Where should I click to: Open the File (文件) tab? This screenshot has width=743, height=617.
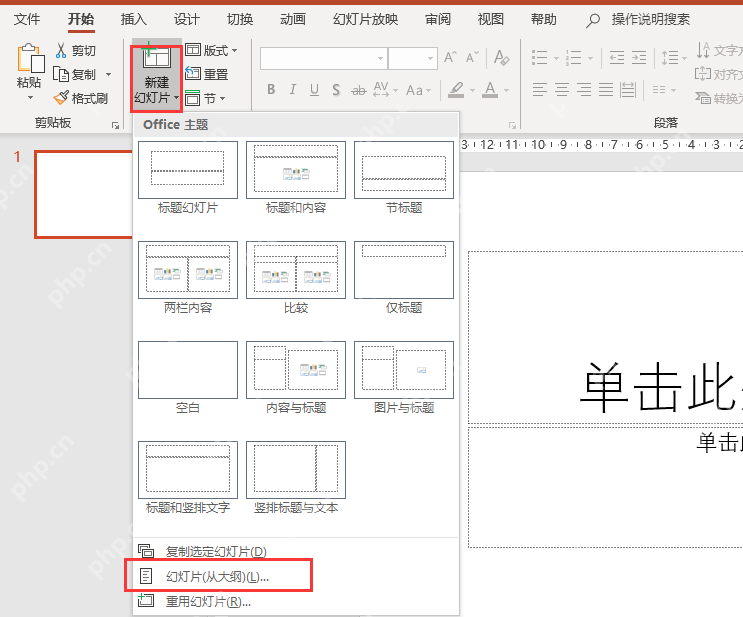point(27,19)
